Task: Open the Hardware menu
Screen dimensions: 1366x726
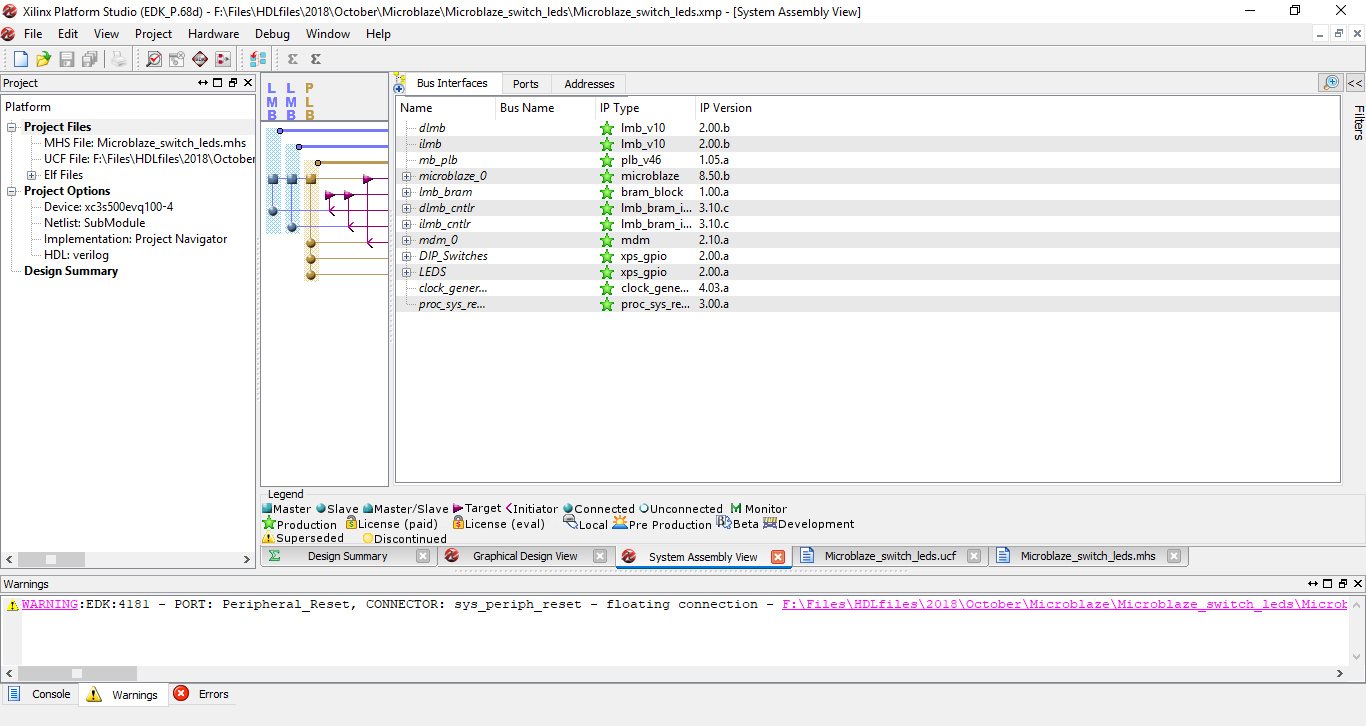Action: click(x=214, y=34)
